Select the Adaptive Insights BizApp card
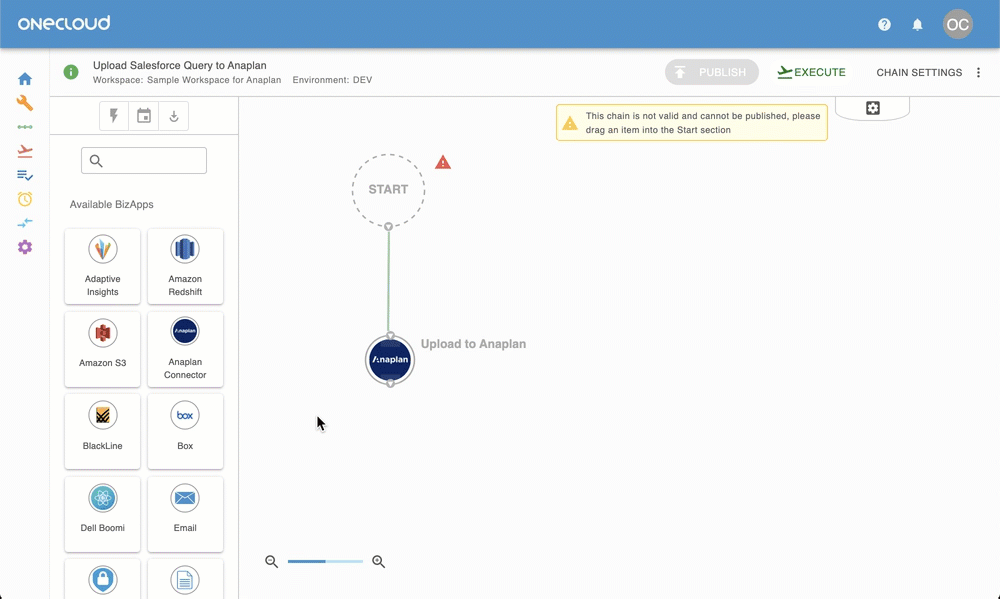Image resolution: width=1000 pixels, height=599 pixels. 103,266
